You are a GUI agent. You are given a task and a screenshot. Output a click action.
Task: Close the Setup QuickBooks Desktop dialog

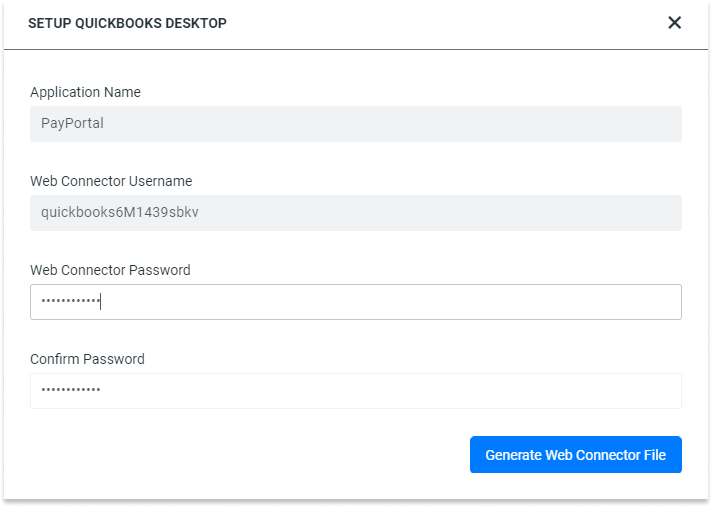pyautogui.click(x=674, y=22)
